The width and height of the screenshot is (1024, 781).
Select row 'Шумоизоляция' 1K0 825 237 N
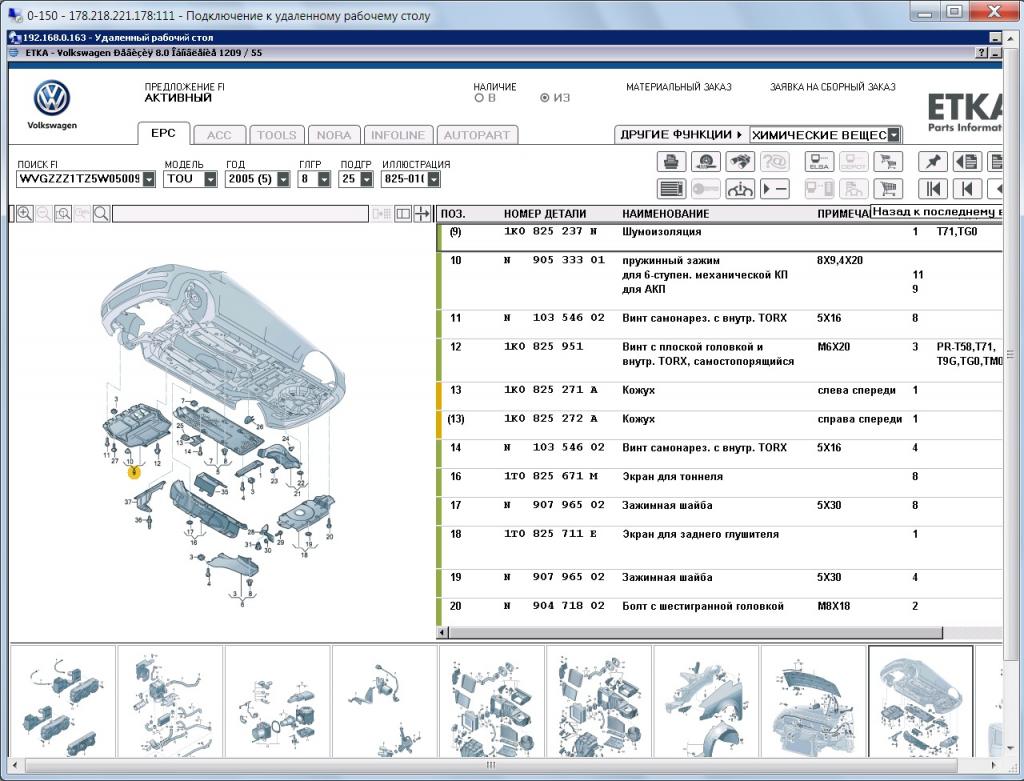(719, 236)
